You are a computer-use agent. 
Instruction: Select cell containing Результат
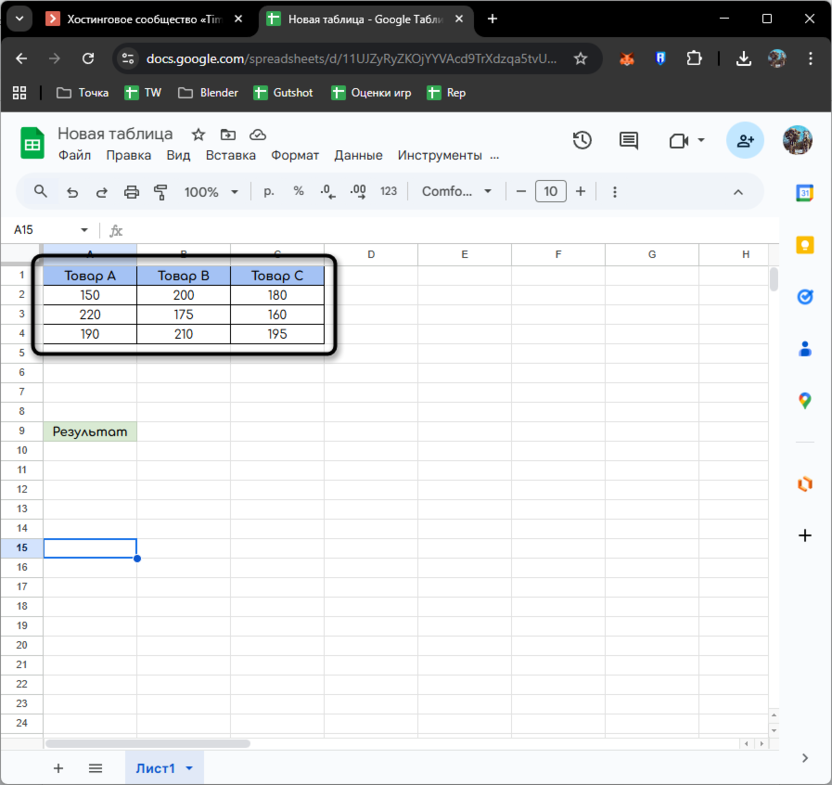coord(90,432)
